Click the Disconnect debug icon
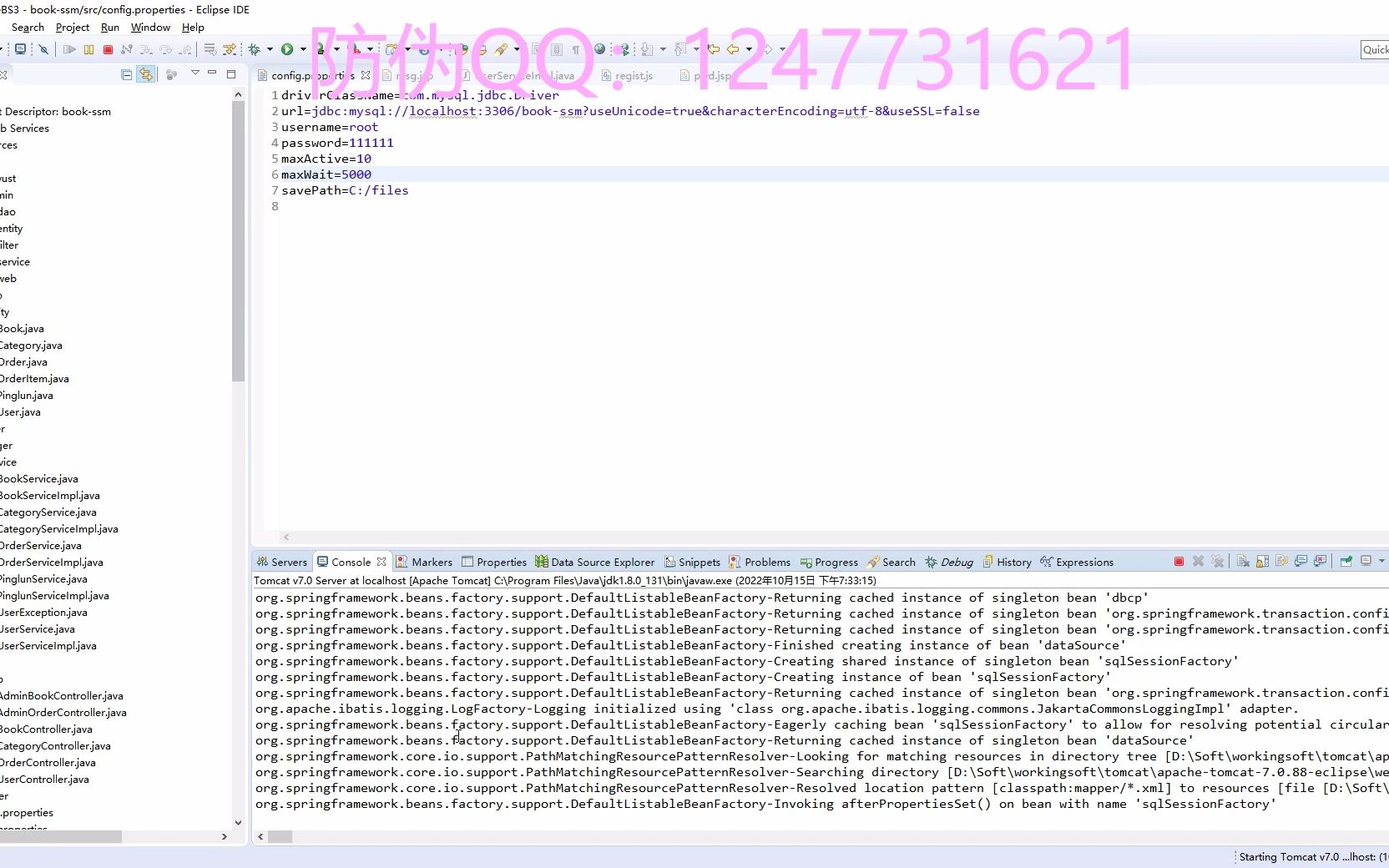This screenshot has width=1389, height=868. point(127,49)
